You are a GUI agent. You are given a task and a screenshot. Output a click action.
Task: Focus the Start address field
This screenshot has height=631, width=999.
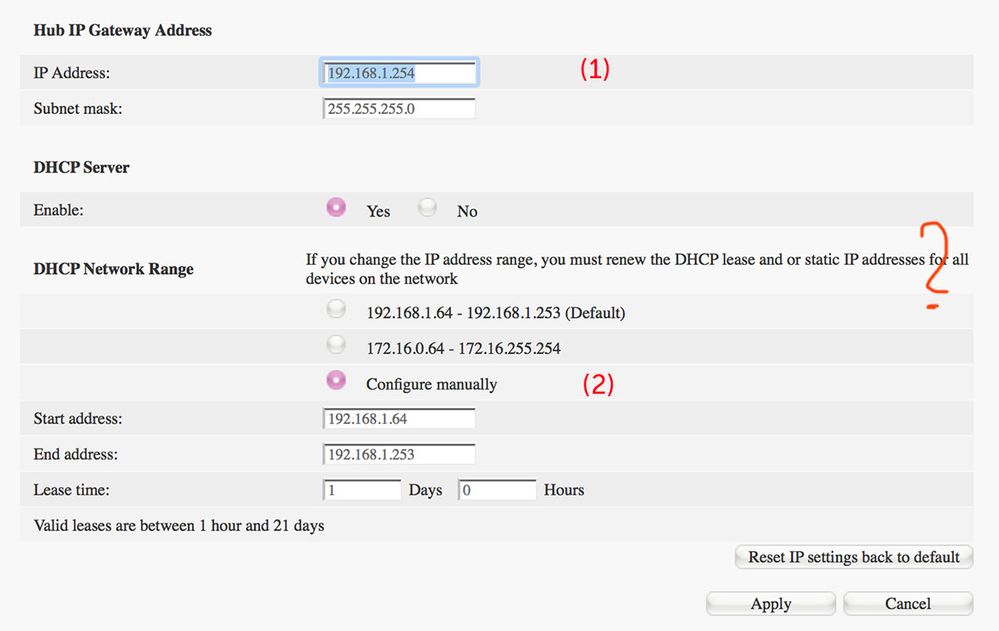pos(399,419)
